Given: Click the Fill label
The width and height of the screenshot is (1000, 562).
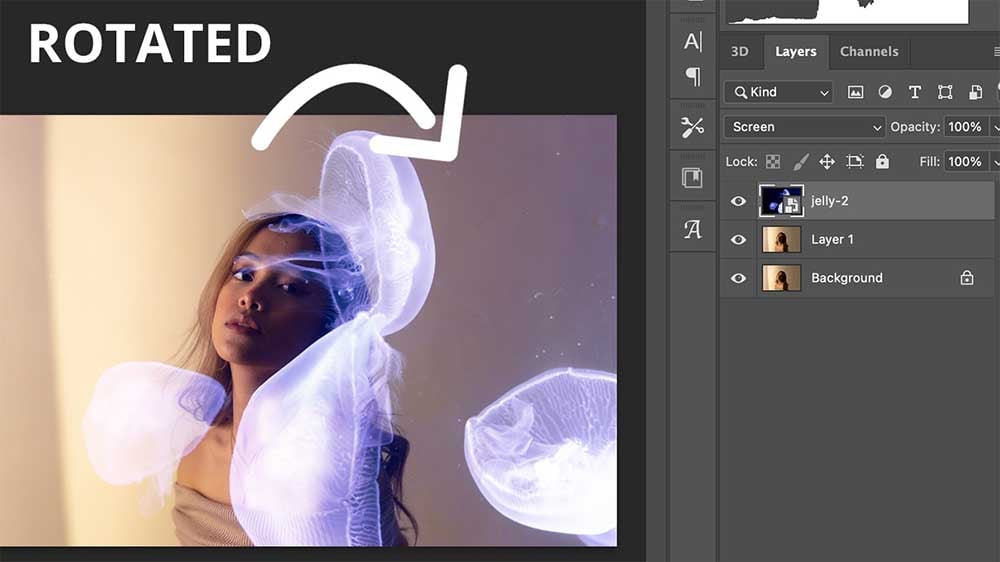Looking at the screenshot, I should (929, 162).
